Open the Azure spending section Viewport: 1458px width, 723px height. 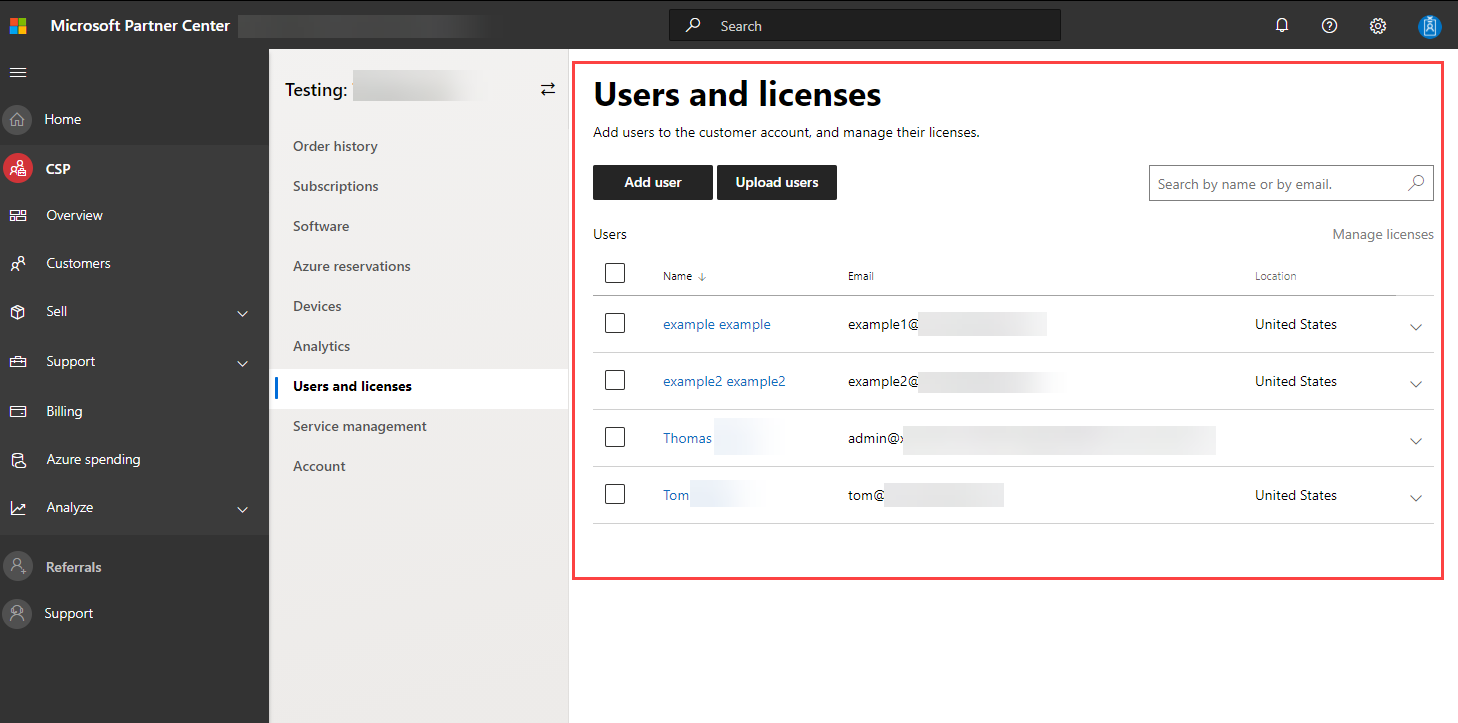click(93, 459)
